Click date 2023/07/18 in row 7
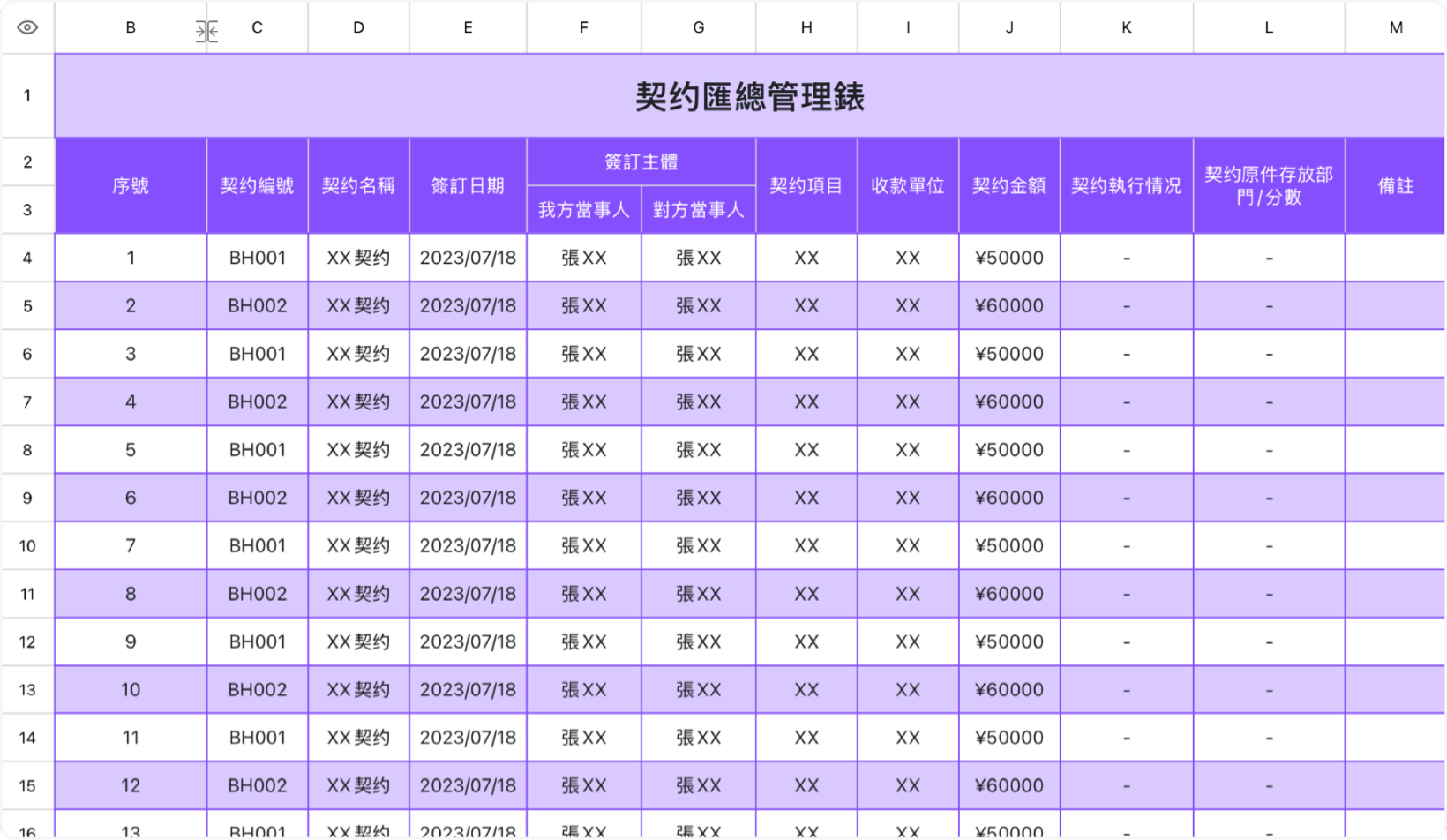 [x=468, y=401]
